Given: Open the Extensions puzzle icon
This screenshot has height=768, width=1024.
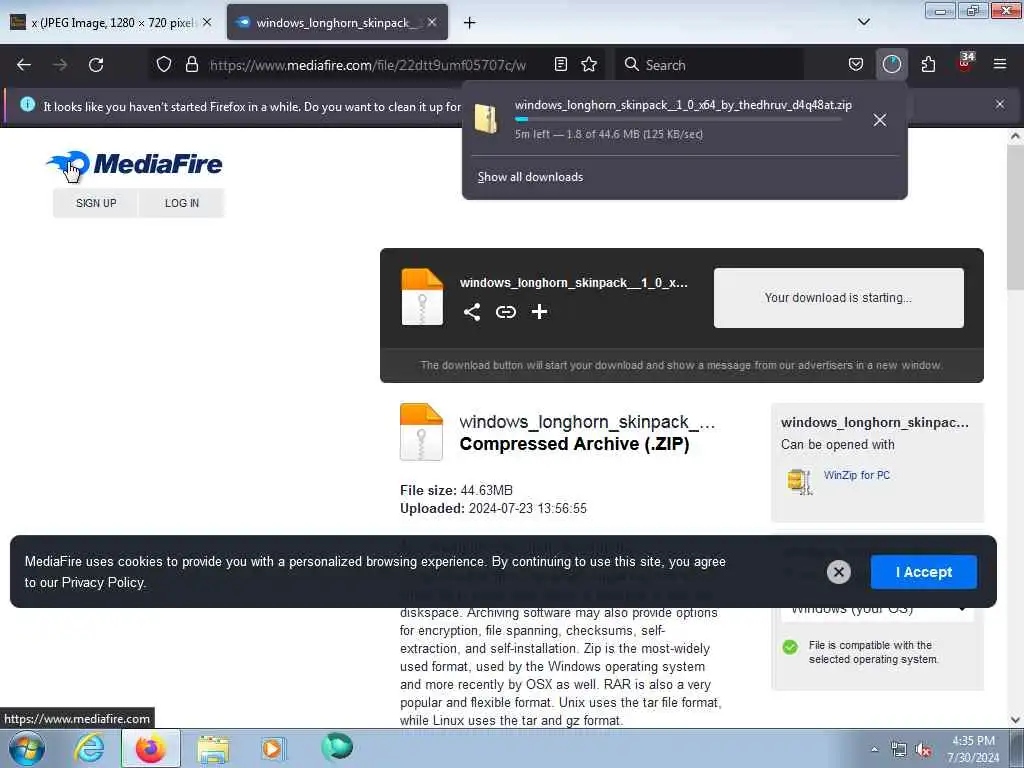Looking at the screenshot, I should [x=928, y=64].
